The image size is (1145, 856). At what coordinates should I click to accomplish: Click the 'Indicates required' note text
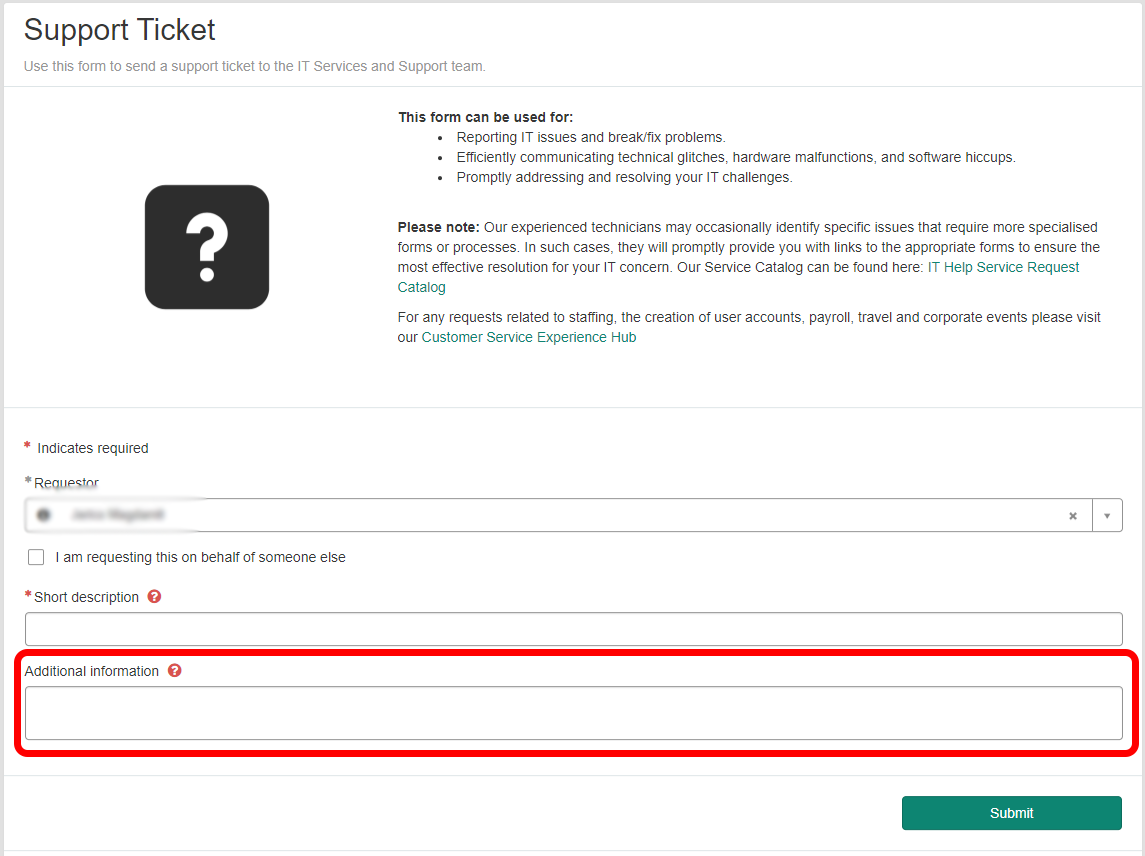point(93,448)
